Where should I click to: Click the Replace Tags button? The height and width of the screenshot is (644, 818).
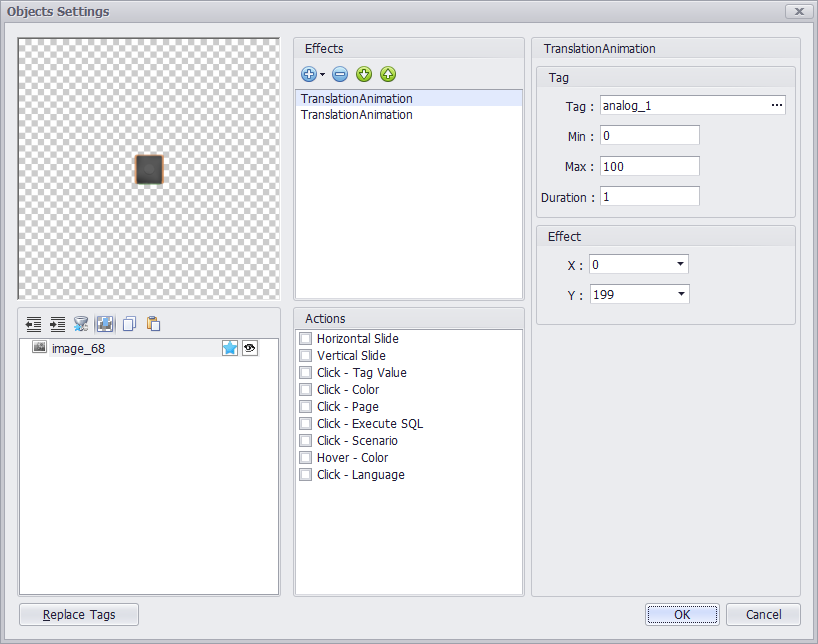79,614
